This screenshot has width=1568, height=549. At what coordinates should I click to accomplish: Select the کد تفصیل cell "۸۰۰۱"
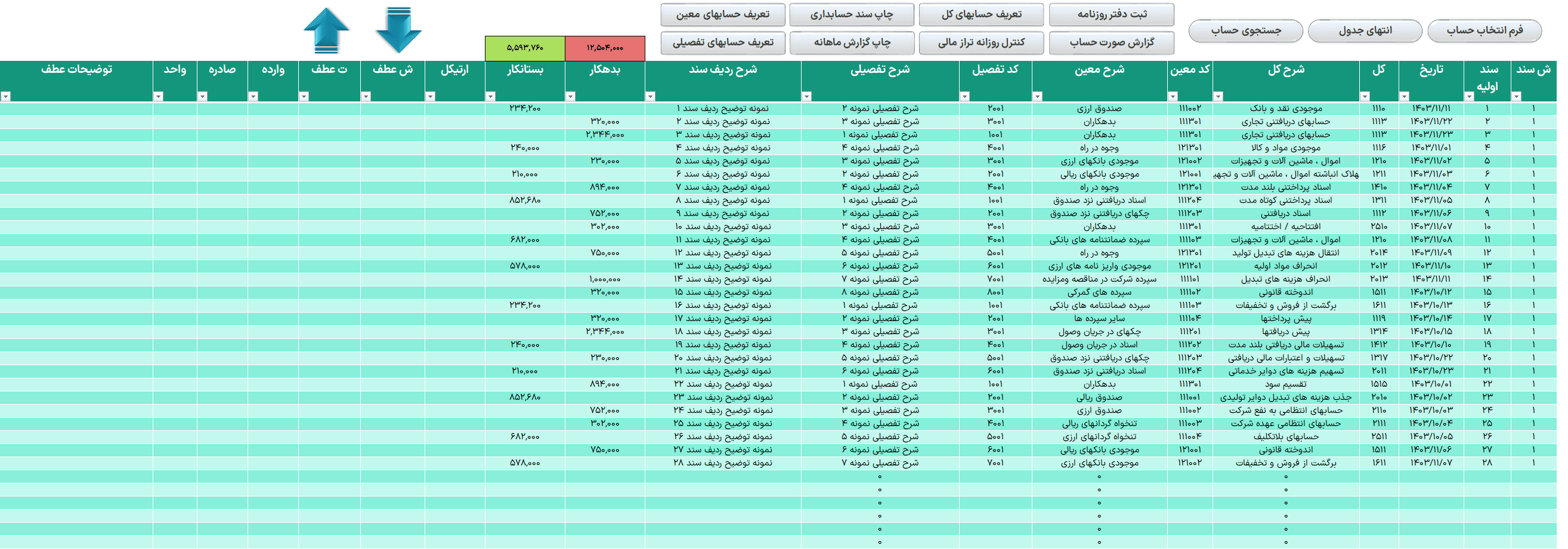995,292
